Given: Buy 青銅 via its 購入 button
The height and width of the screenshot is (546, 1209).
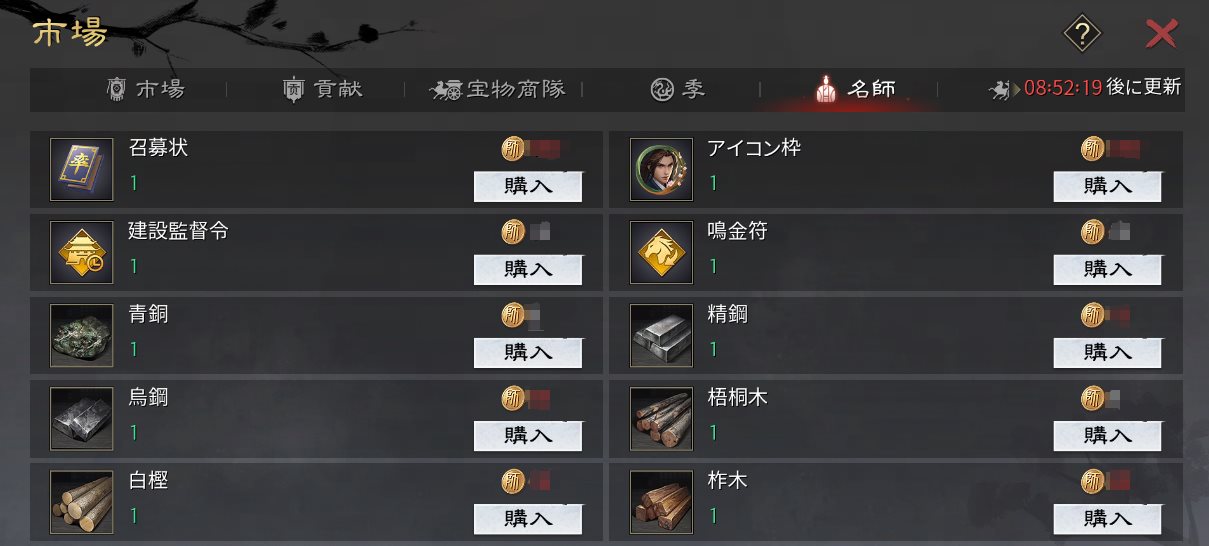Looking at the screenshot, I should click(x=528, y=352).
